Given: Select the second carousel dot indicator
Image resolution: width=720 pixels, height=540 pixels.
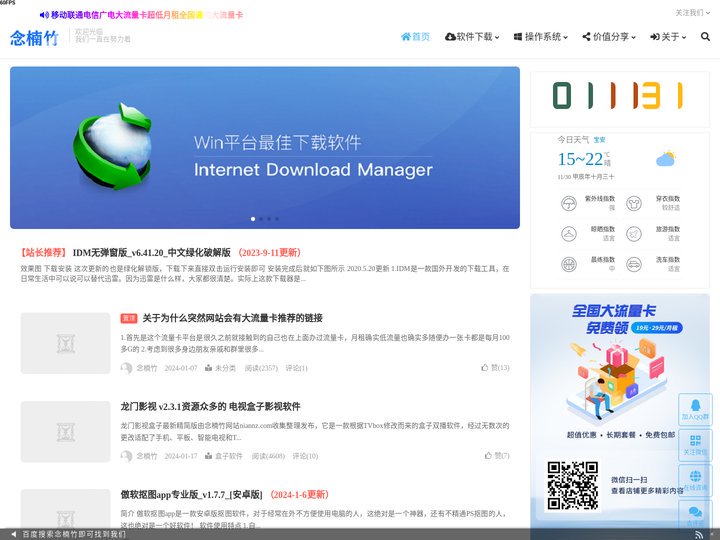Looking at the screenshot, I should tap(261, 219).
